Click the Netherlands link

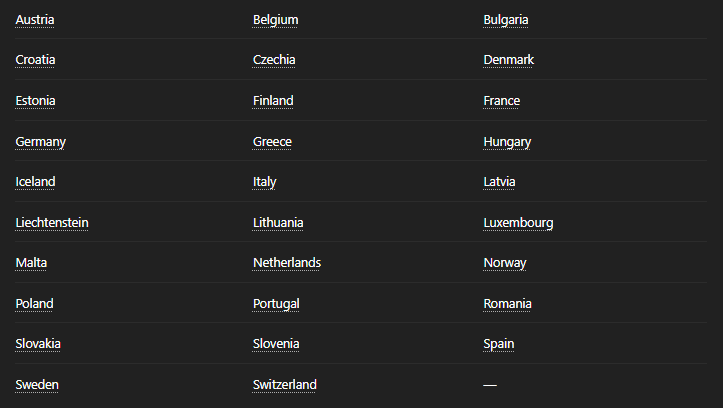tap(287, 263)
